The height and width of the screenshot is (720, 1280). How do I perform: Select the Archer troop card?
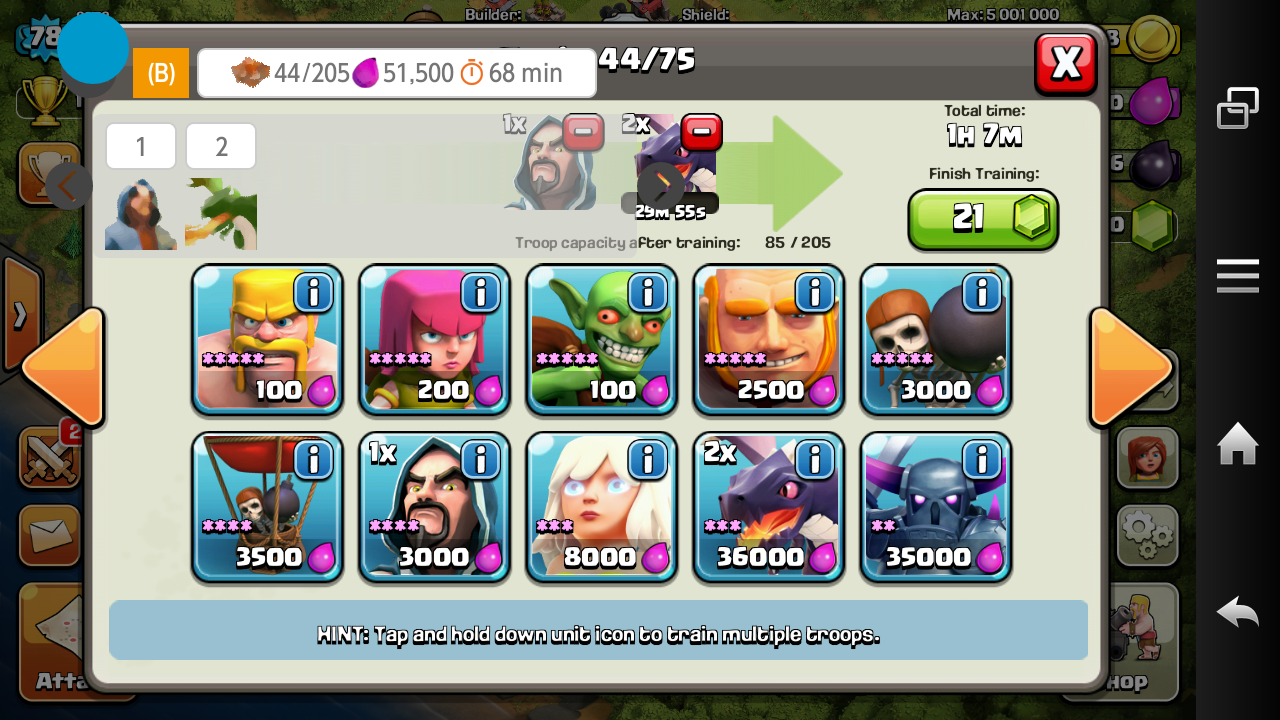pyautogui.click(x=434, y=340)
